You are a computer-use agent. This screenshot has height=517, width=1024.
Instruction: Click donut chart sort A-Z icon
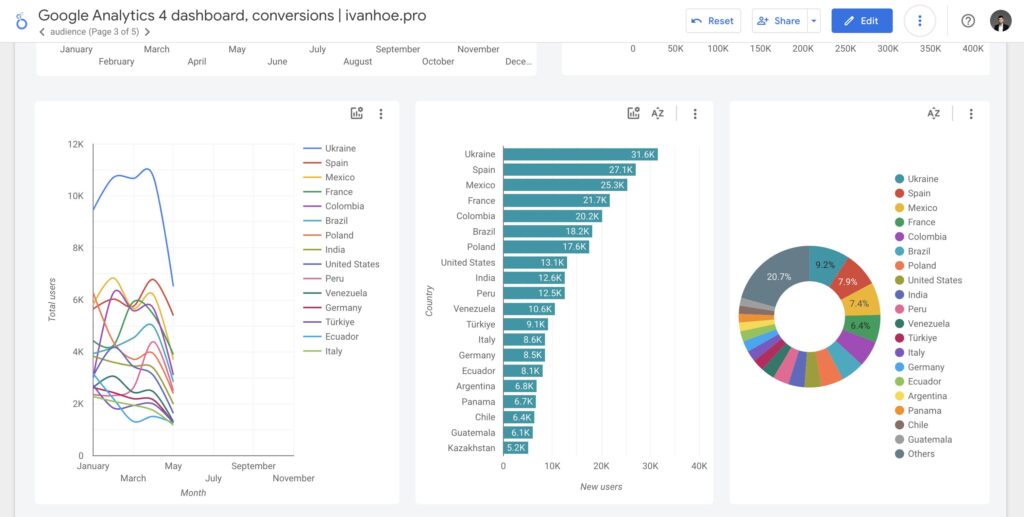click(933, 114)
